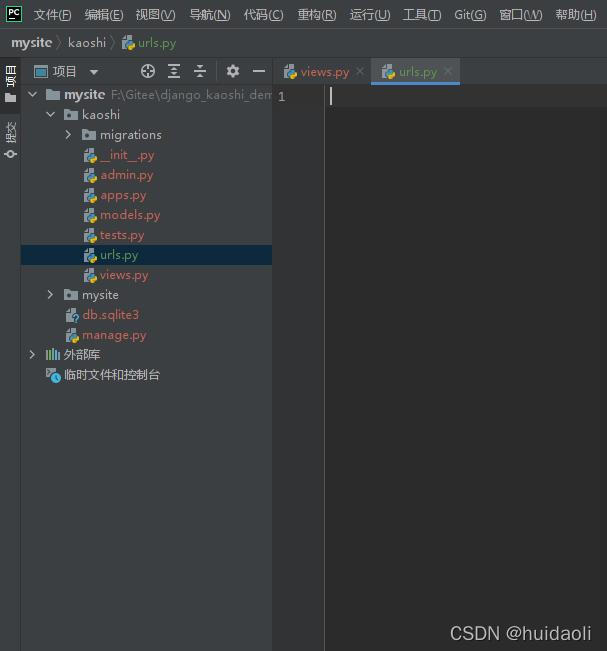Click the expand all icon
This screenshot has width=607, height=651.
(x=174, y=71)
